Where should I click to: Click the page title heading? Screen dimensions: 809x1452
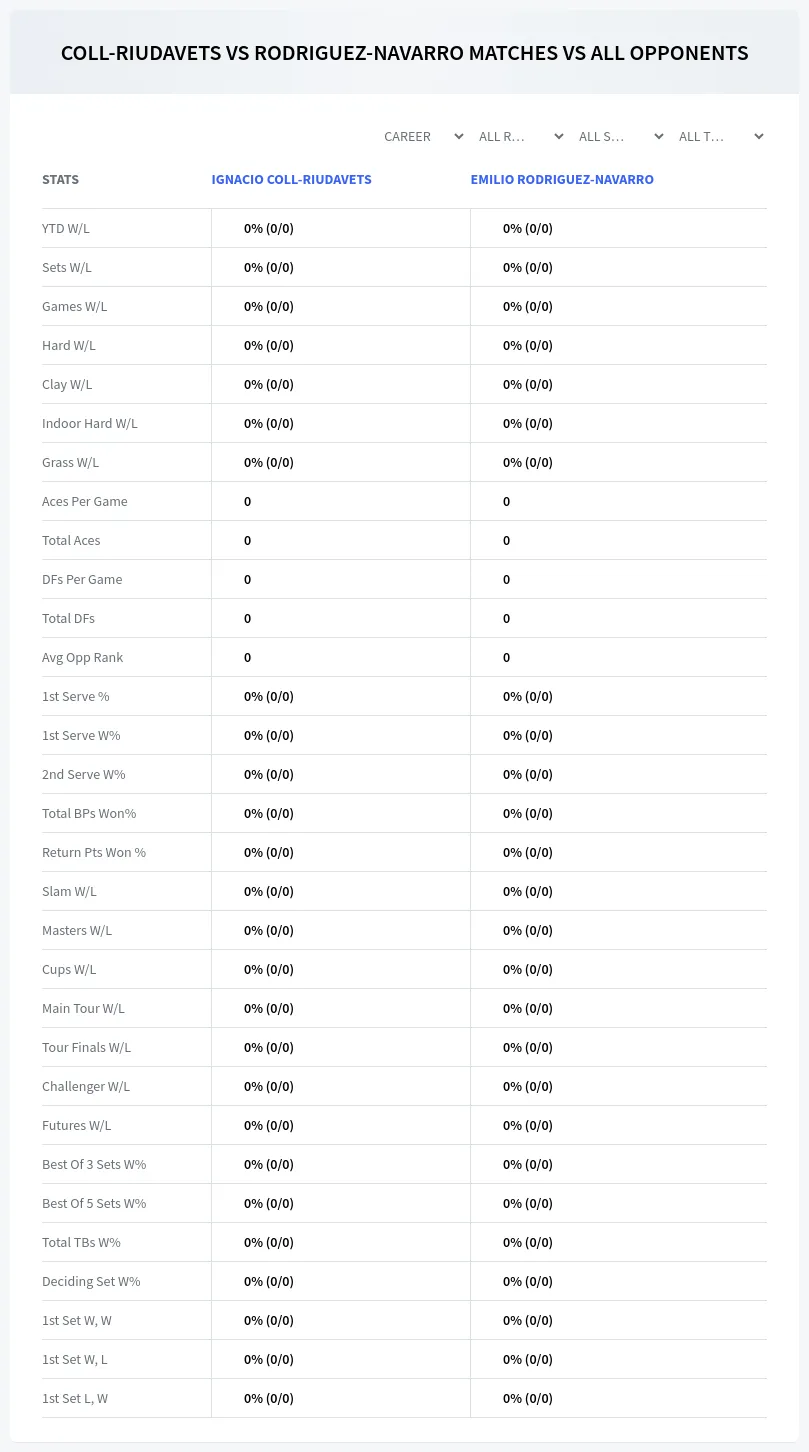(404, 53)
